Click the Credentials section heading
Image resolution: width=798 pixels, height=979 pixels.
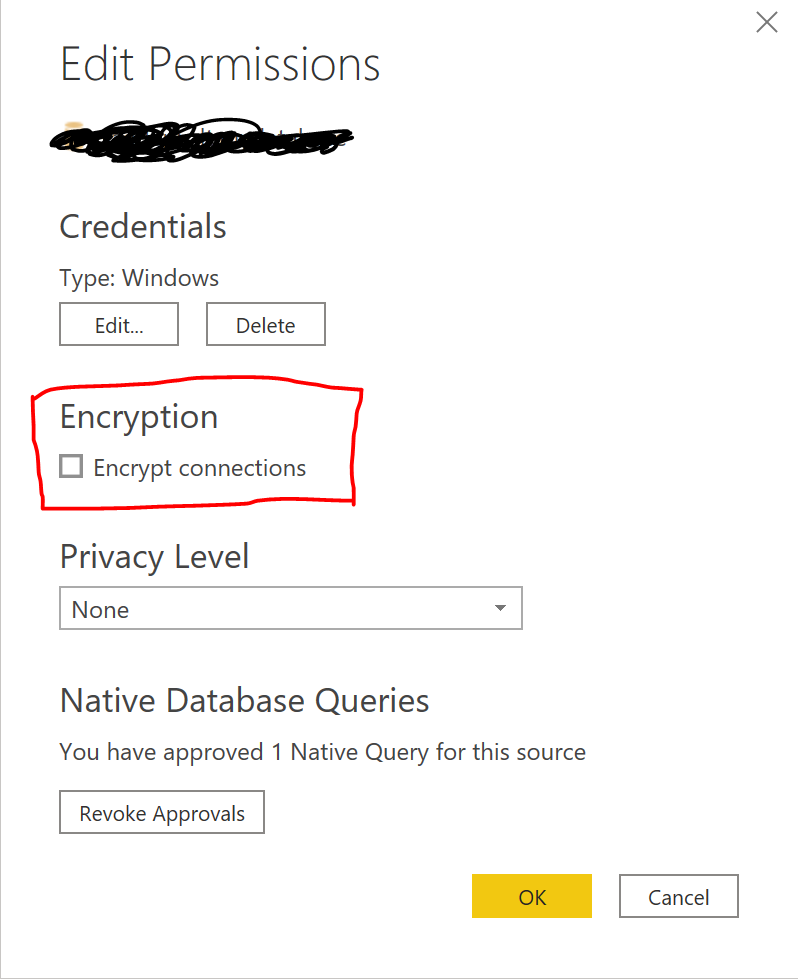tap(143, 226)
